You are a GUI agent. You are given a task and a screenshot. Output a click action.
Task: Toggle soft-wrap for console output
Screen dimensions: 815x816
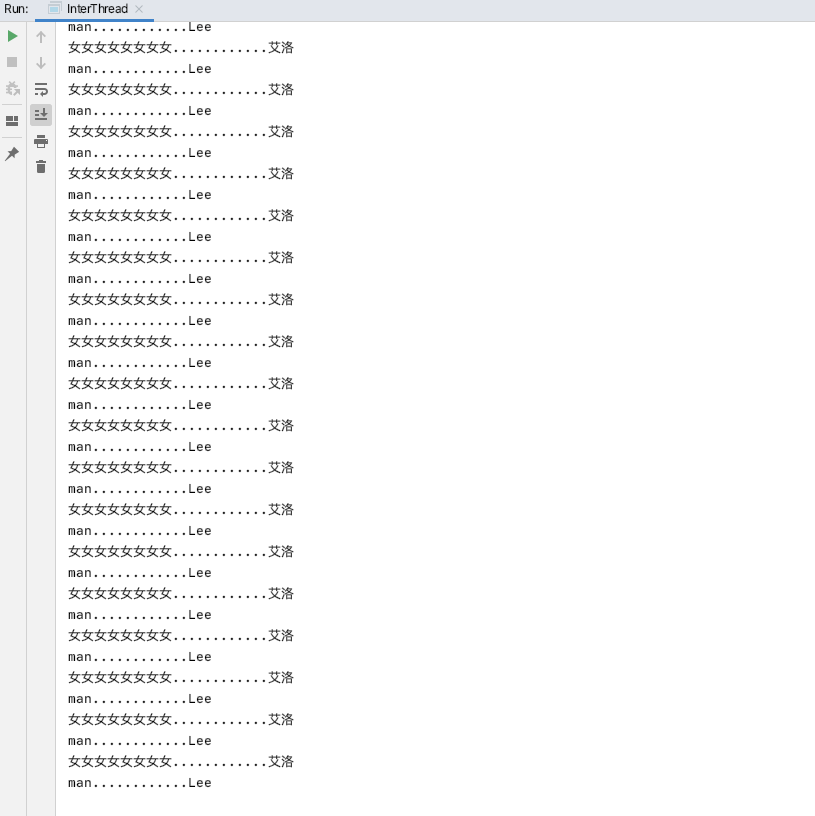pos(41,89)
